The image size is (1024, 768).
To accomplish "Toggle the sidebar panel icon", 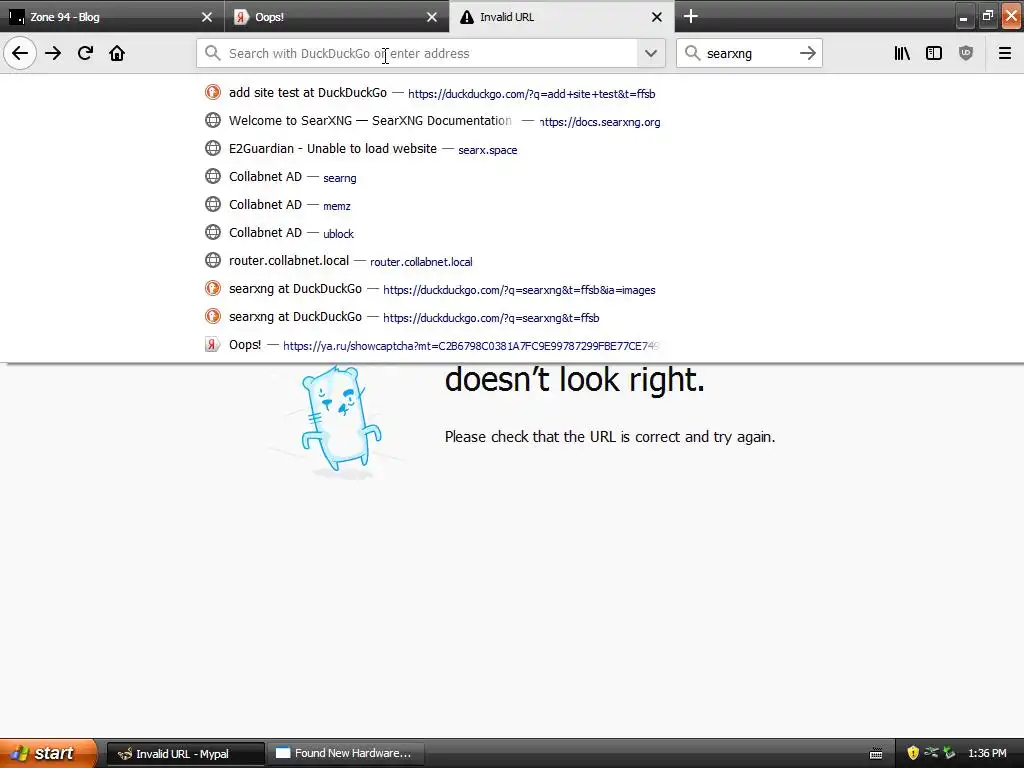I will point(934,53).
